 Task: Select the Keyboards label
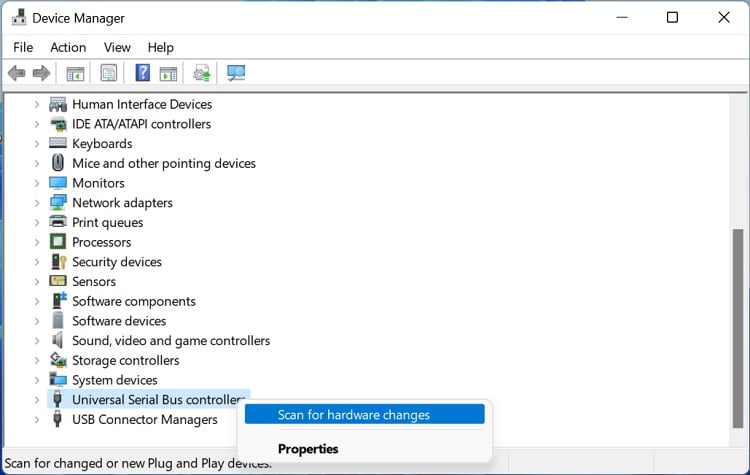click(102, 144)
